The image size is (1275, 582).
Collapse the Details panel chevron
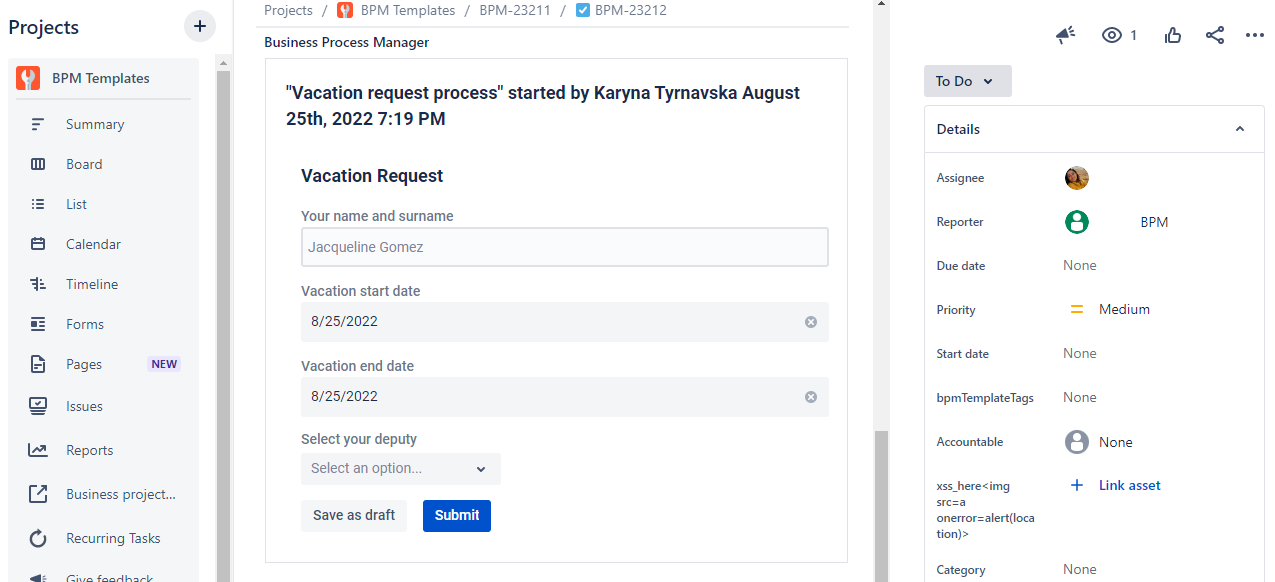[x=1240, y=129]
